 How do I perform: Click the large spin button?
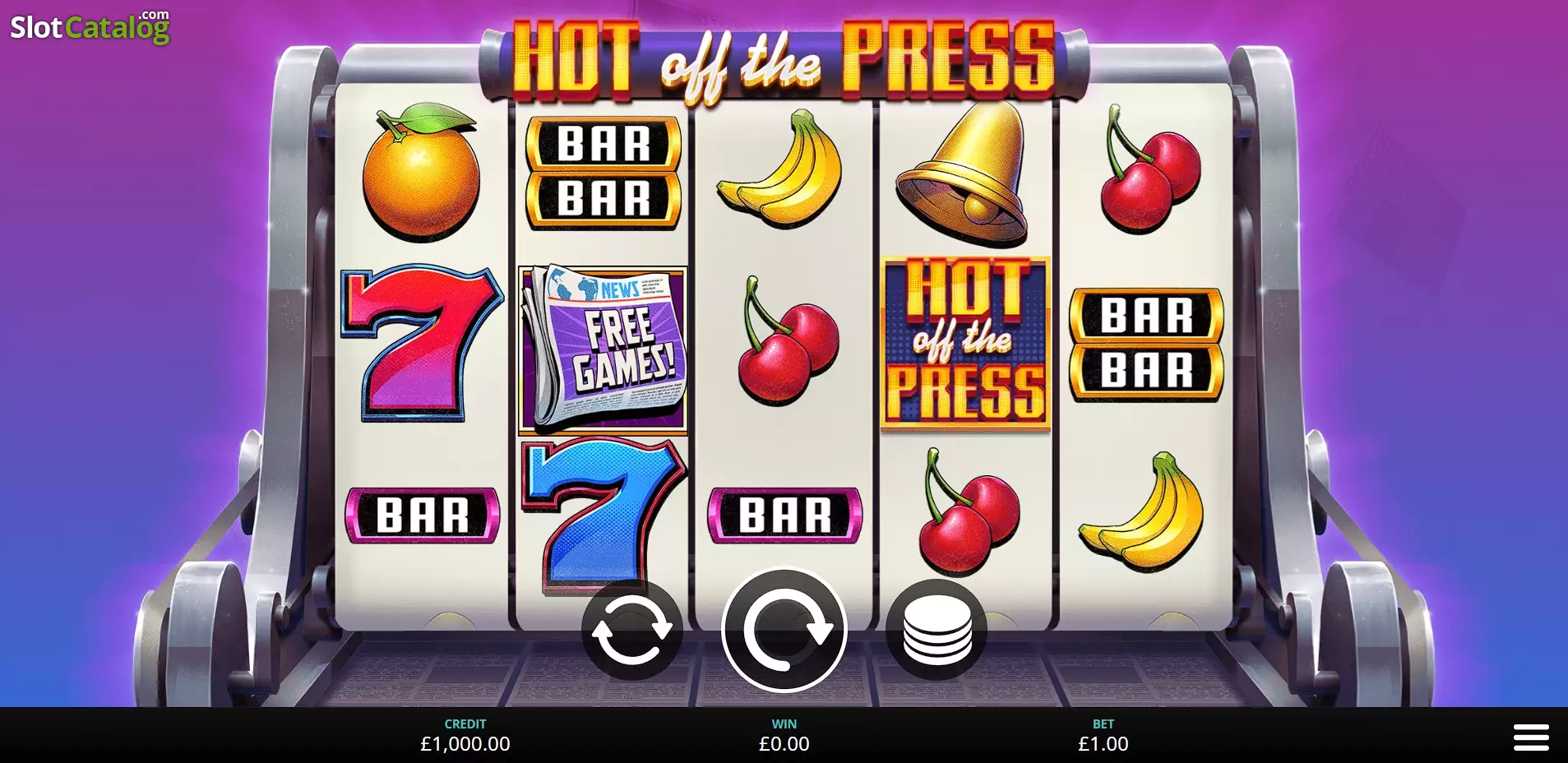784,630
